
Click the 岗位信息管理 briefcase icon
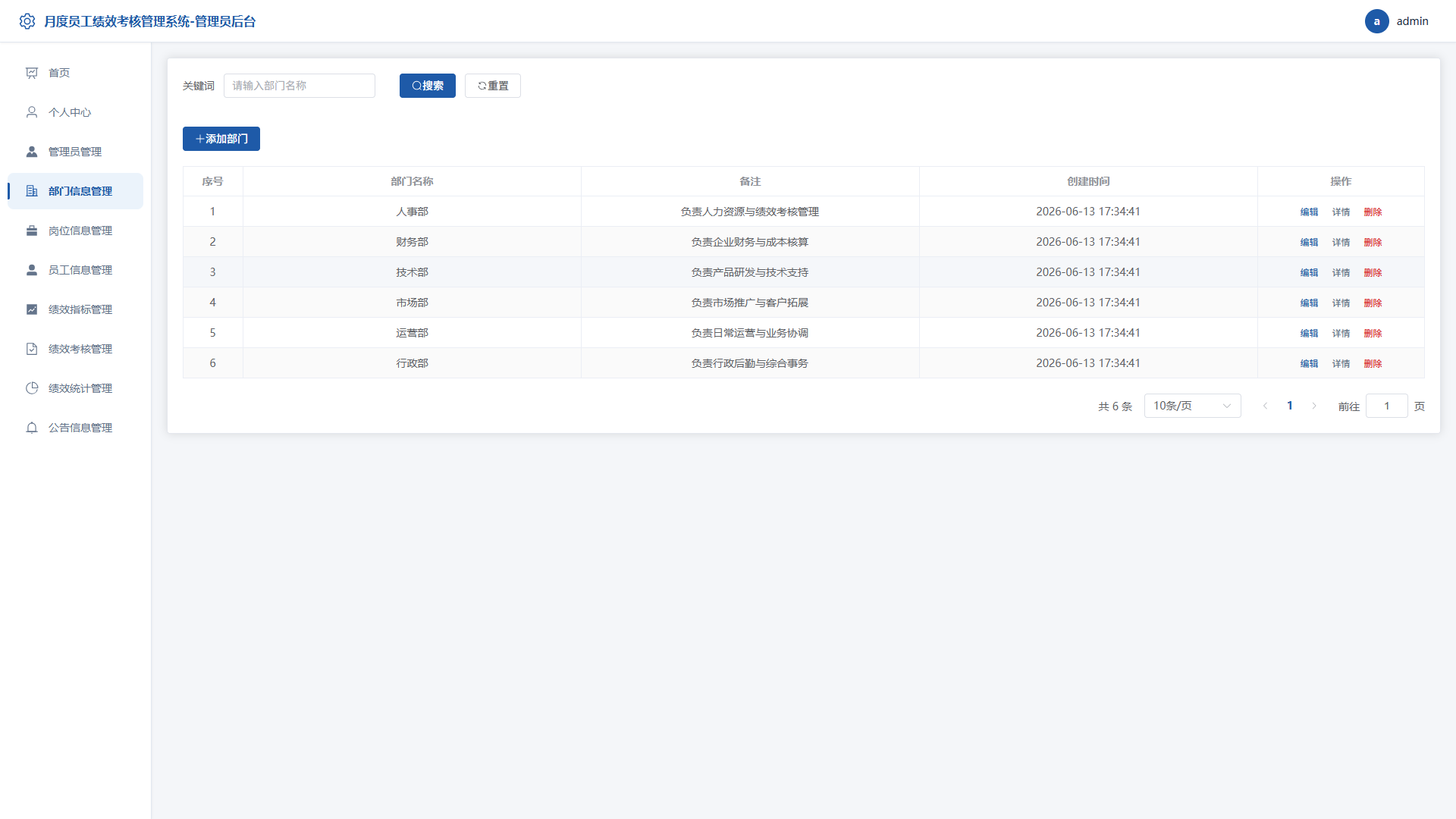click(32, 231)
